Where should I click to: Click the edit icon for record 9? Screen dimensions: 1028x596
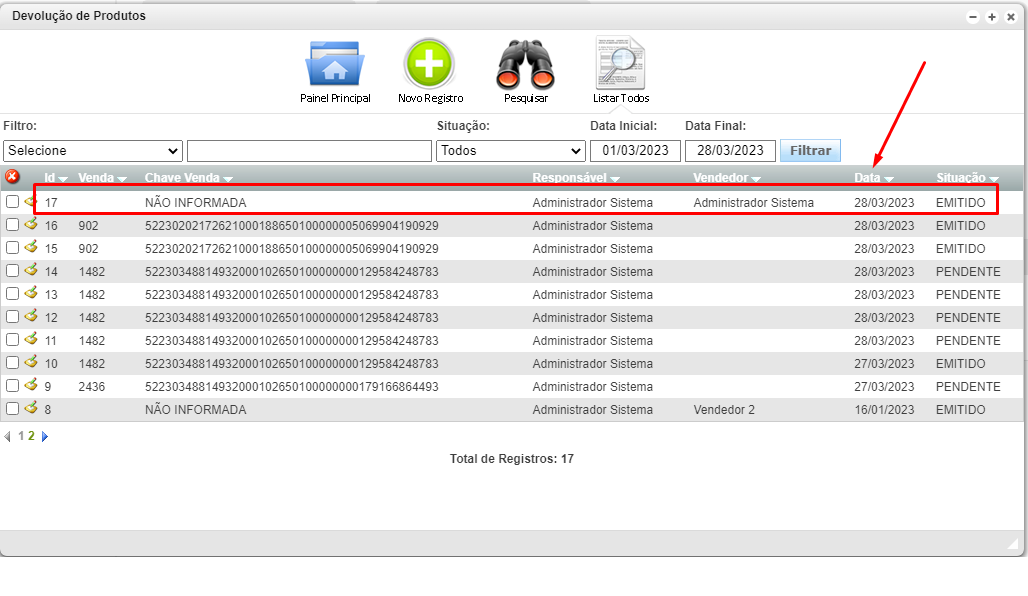pyautogui.click(x=31, y=385)
